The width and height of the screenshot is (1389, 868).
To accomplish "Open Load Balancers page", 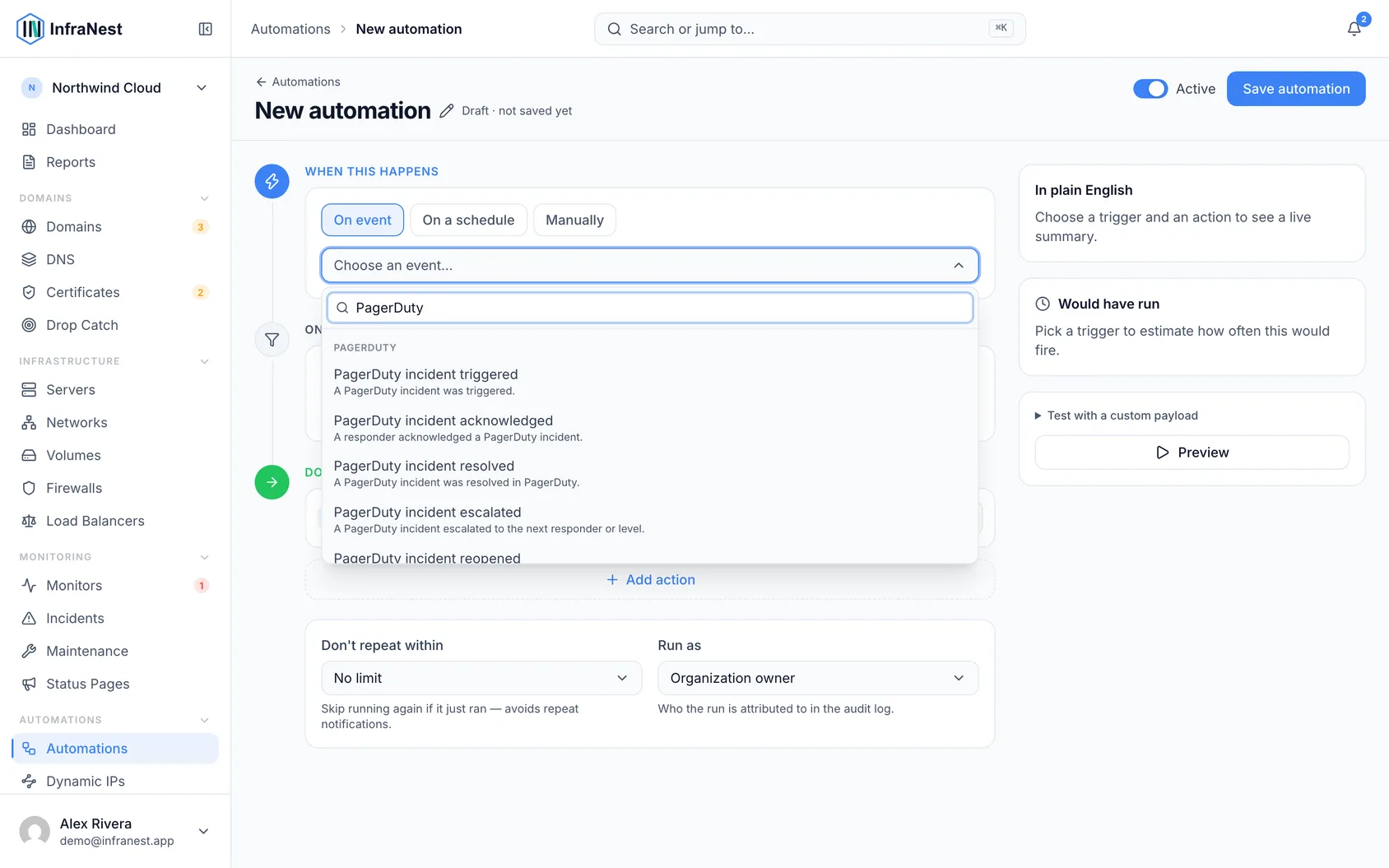I will (115, 522).
